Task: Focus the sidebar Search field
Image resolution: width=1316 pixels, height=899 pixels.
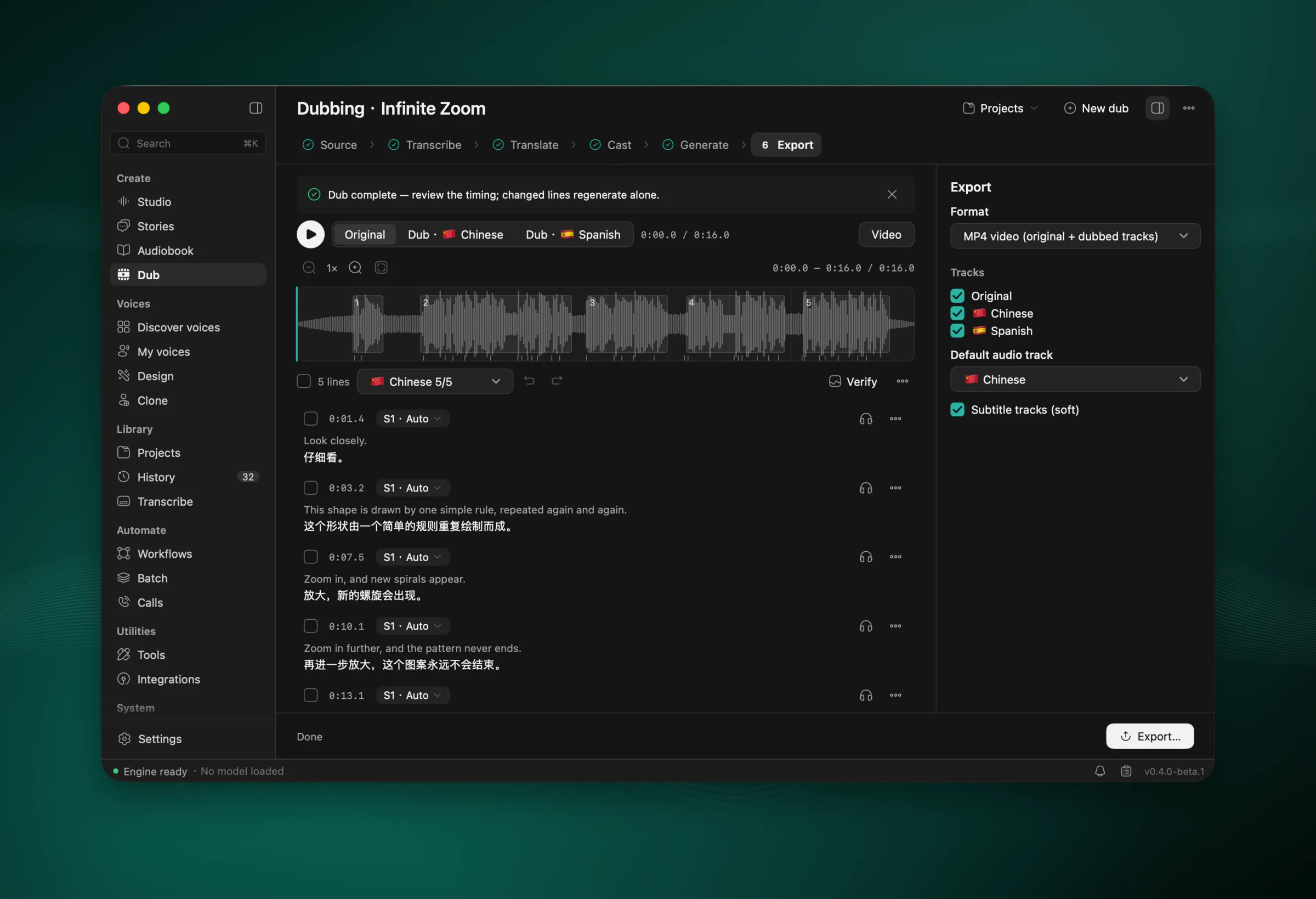Action: coord(188,143)
